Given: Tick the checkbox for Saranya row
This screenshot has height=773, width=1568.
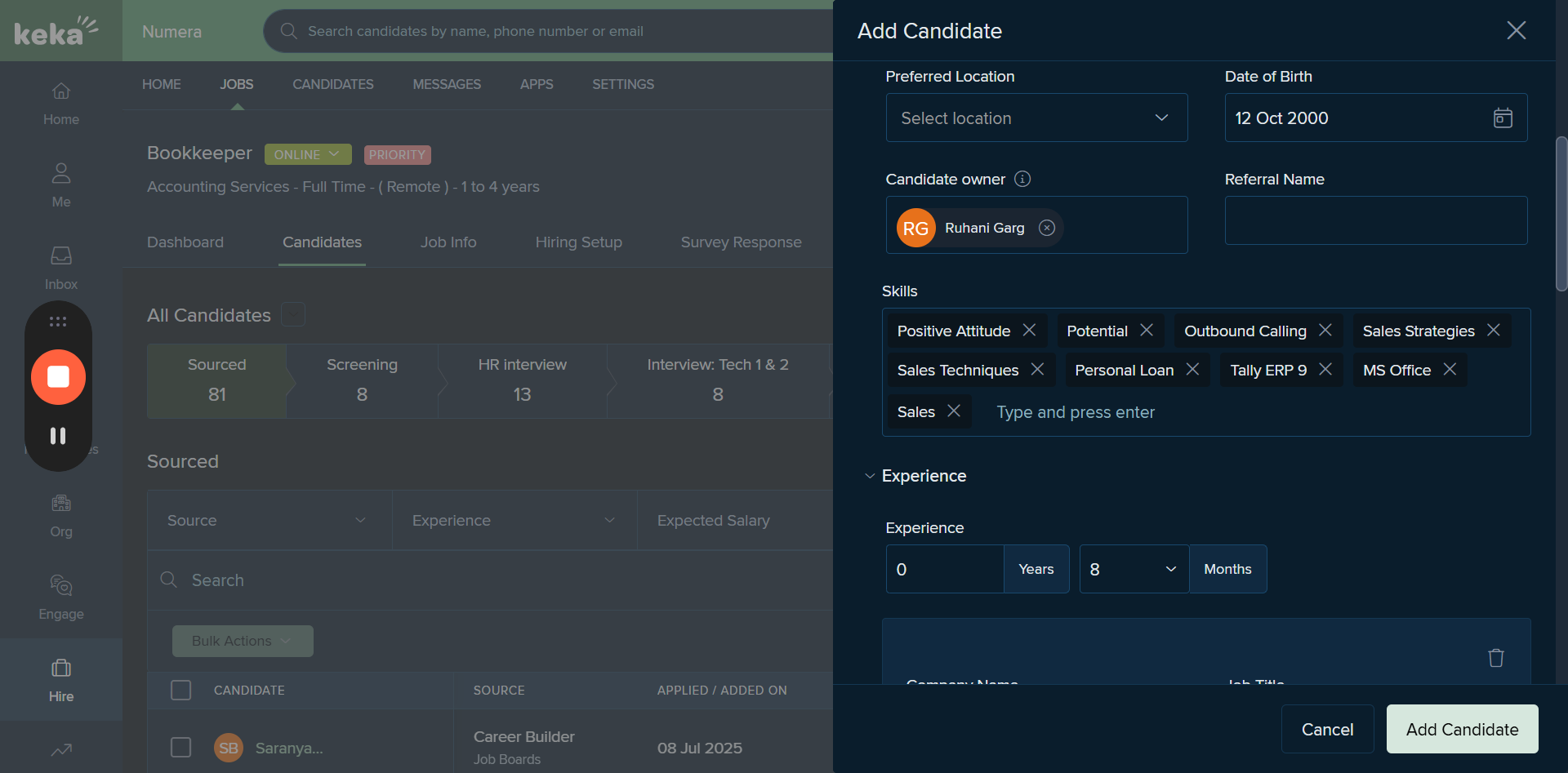Looking at the screenshot, I should pos(180,747).
